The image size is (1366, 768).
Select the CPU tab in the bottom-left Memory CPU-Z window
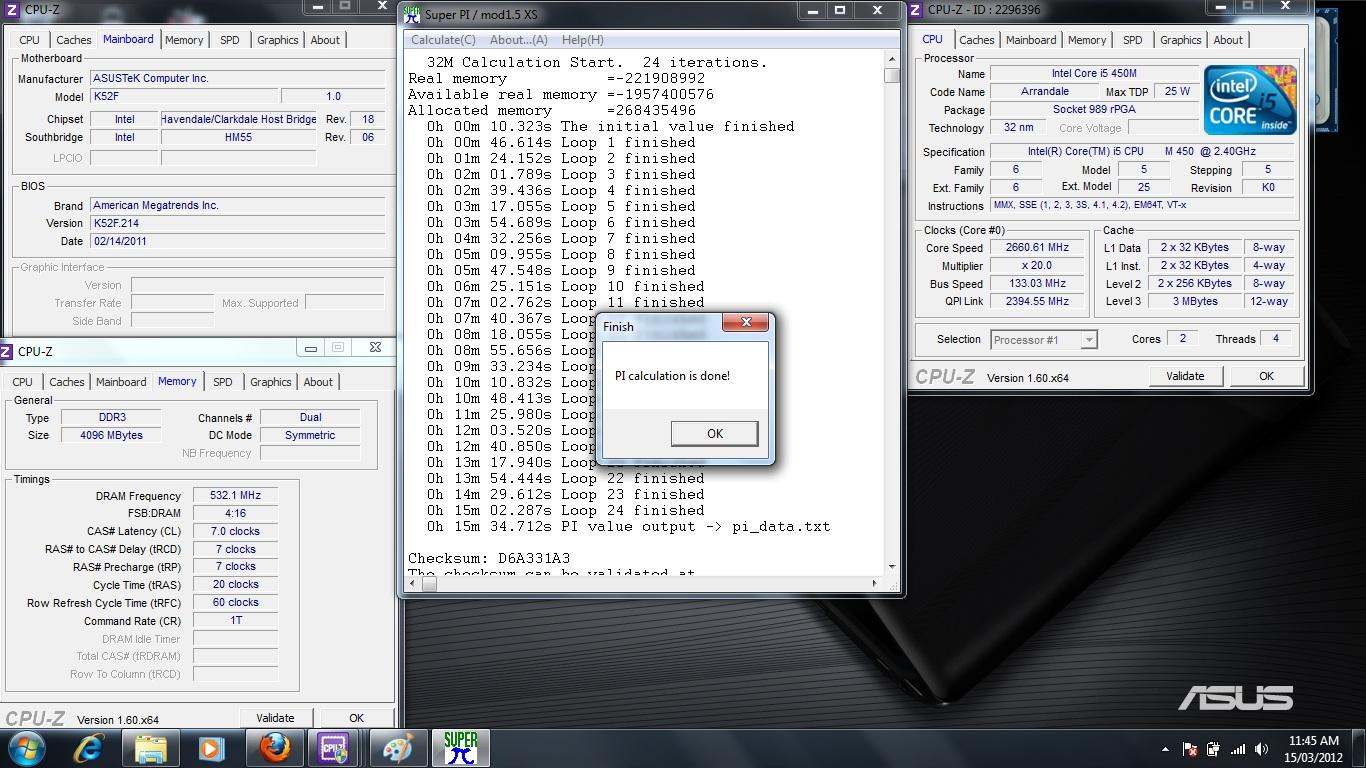tap(23, 382)
